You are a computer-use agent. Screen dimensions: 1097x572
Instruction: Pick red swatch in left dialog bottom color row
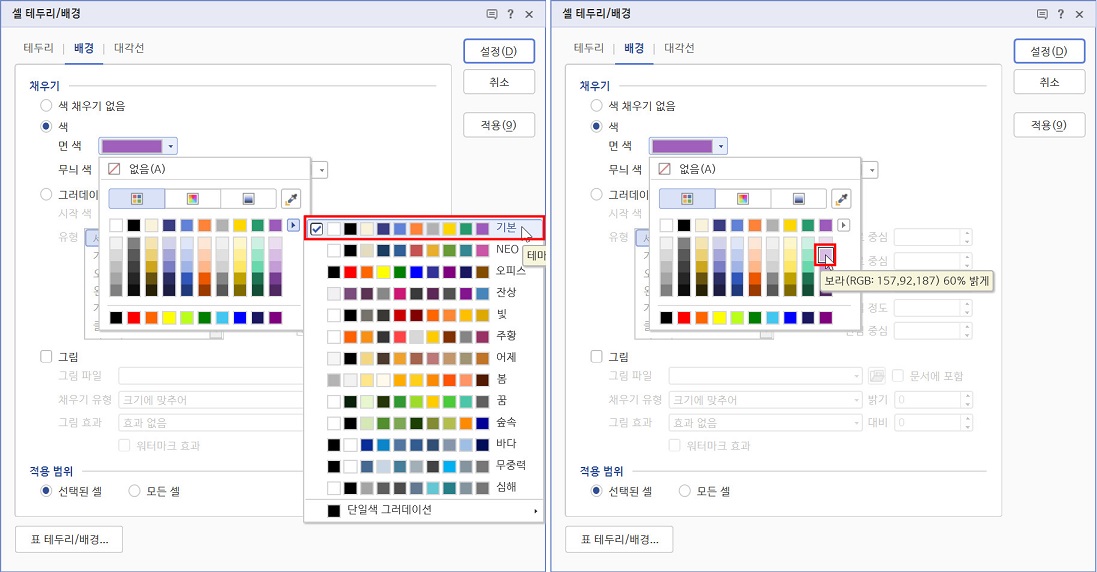[x=133, y=317]
